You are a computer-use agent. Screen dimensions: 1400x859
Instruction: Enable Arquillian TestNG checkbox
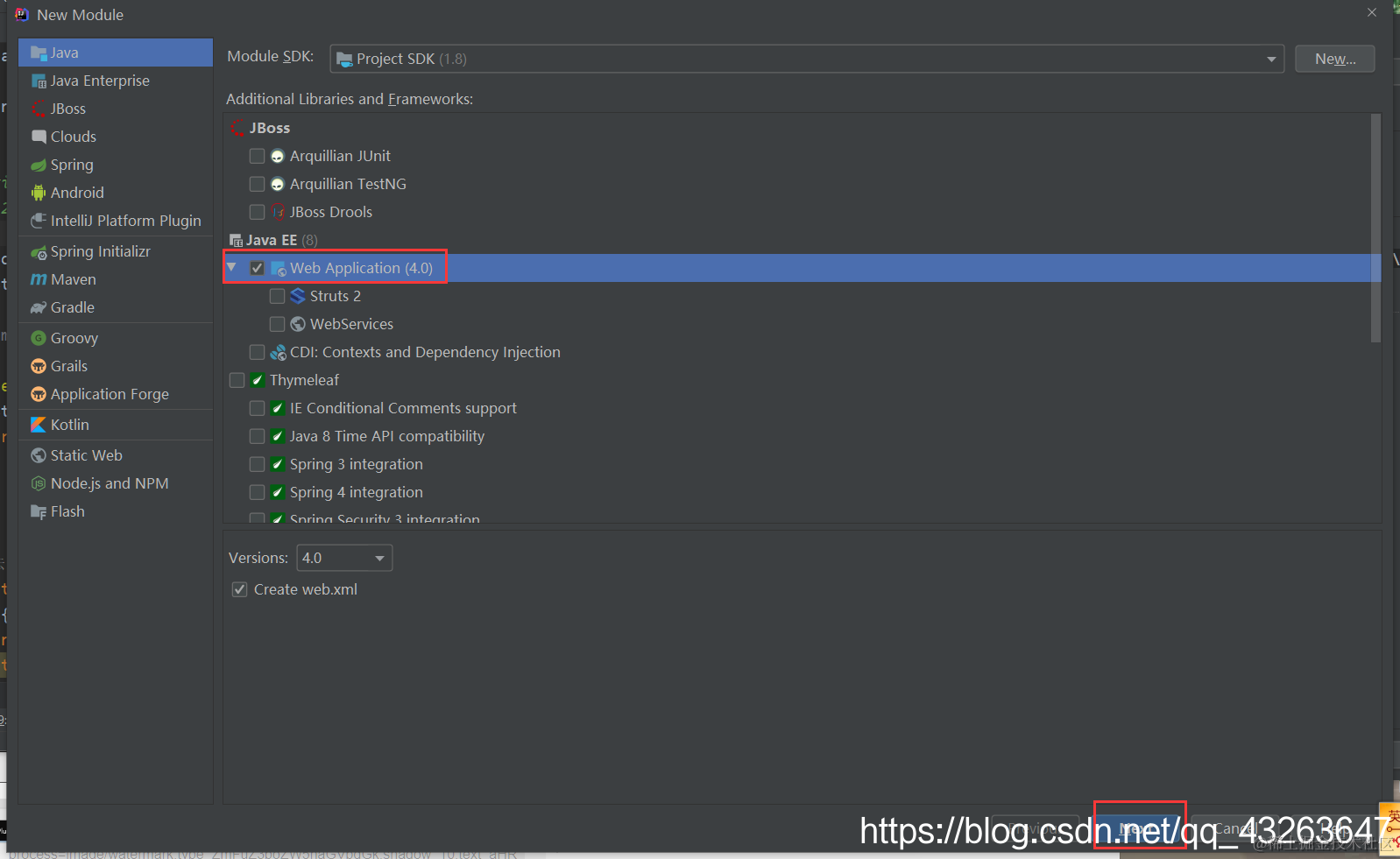(x=257, y=184)
